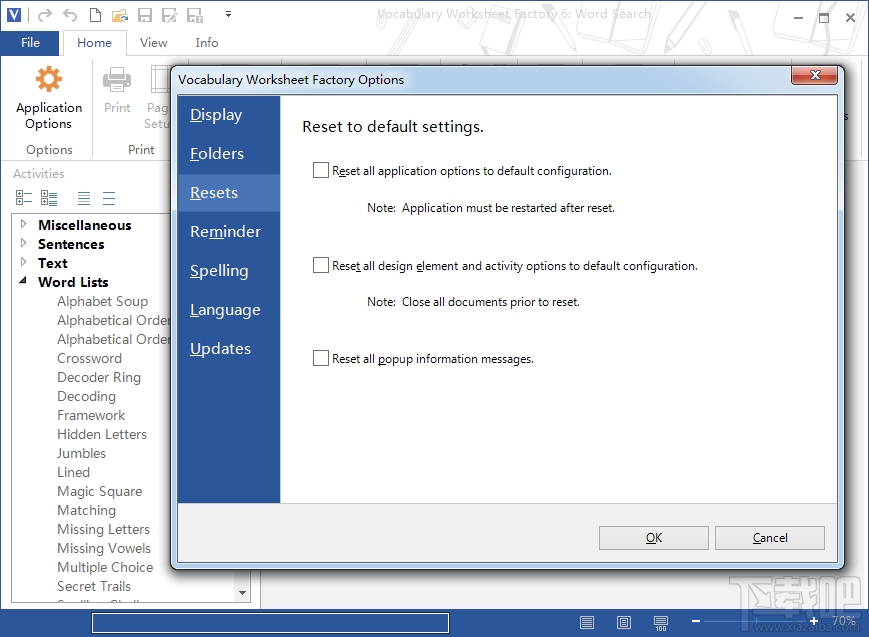Create a new document via blank page icon
Viewport: 869px width, 637px height.
point(95,15)
